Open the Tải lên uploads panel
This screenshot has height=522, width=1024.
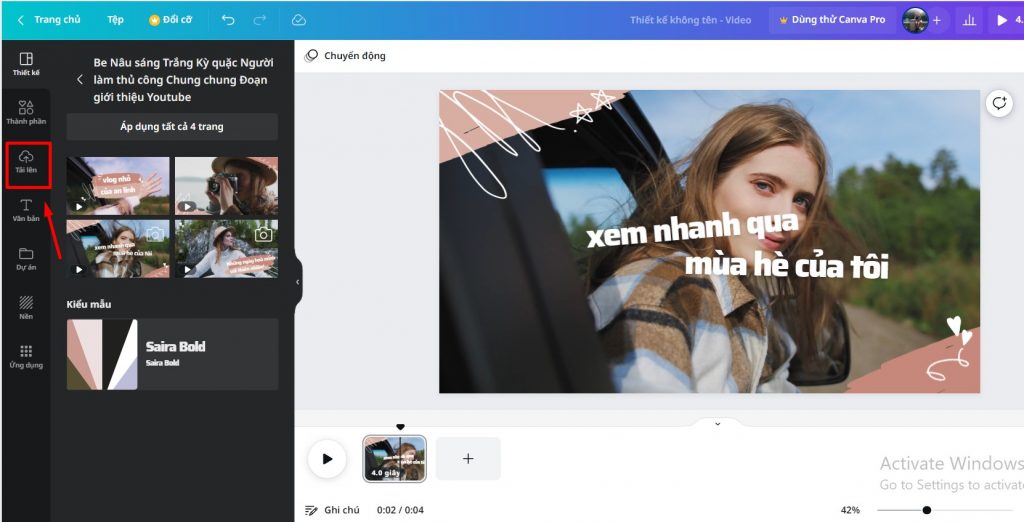pyautogui.click(x=26, y=162)
